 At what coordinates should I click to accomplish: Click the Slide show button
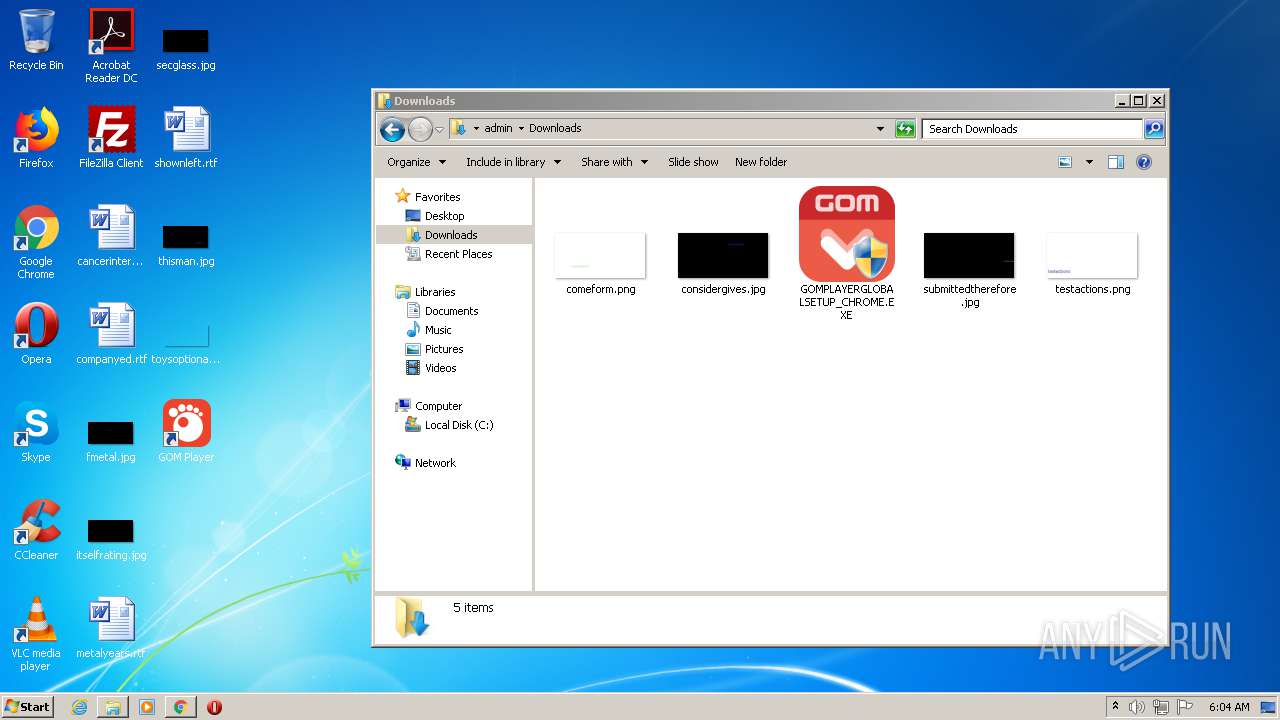[x=693, y=162]
